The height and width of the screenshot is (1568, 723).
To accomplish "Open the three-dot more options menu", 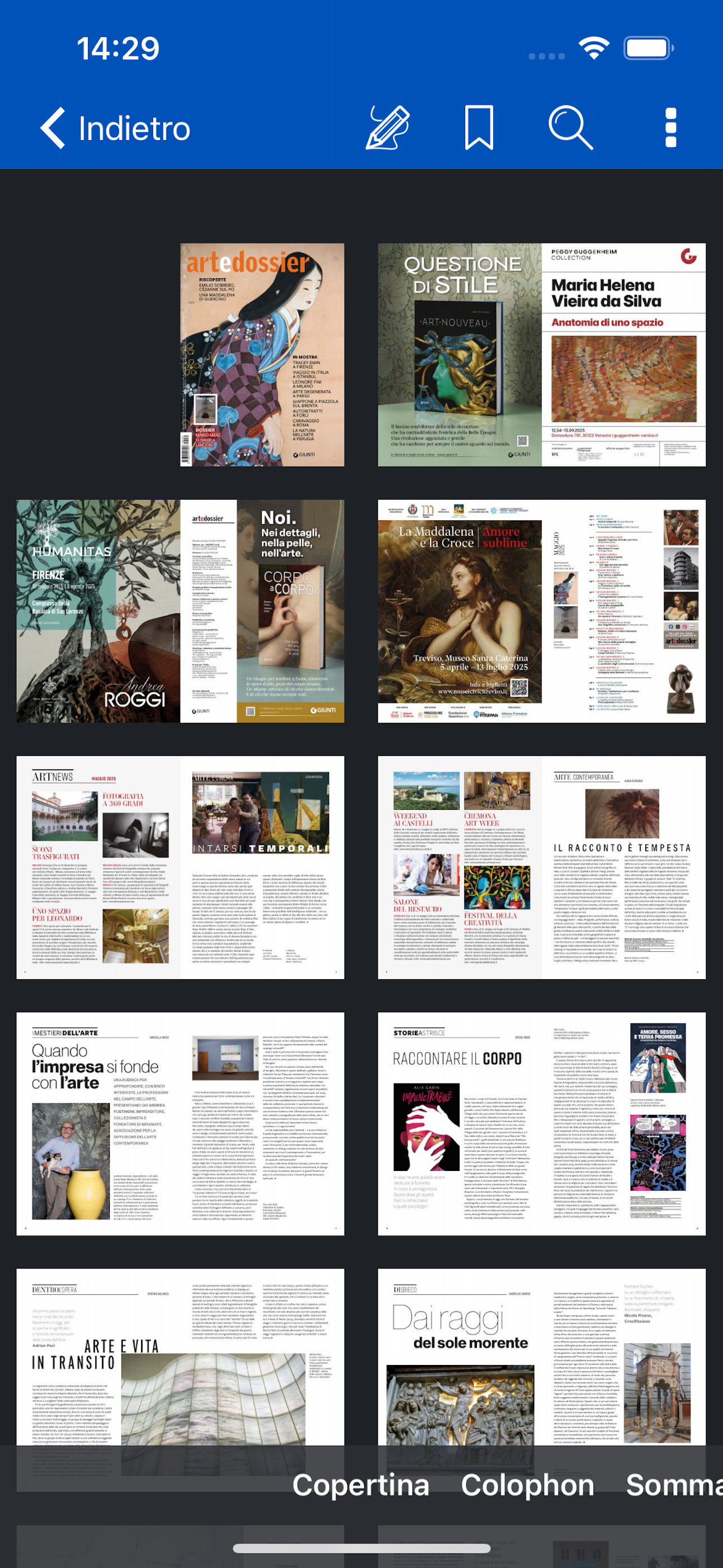I will (x=671, y=128).
